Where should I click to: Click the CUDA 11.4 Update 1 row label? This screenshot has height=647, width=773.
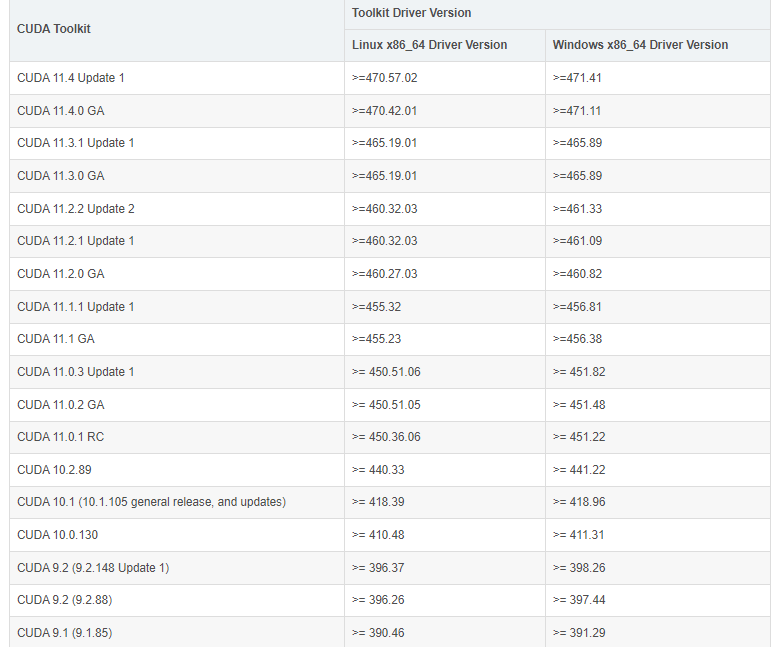click(70, 78)
